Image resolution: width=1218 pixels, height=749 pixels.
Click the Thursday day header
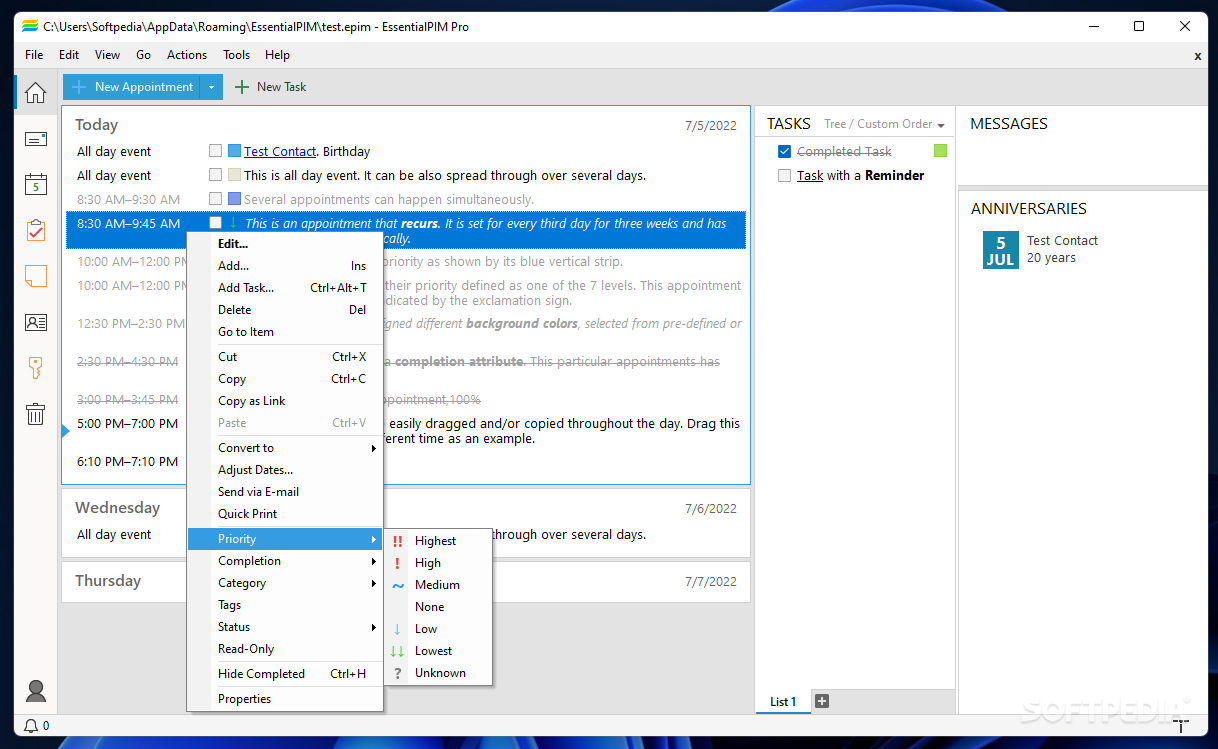tap(108, 581)
